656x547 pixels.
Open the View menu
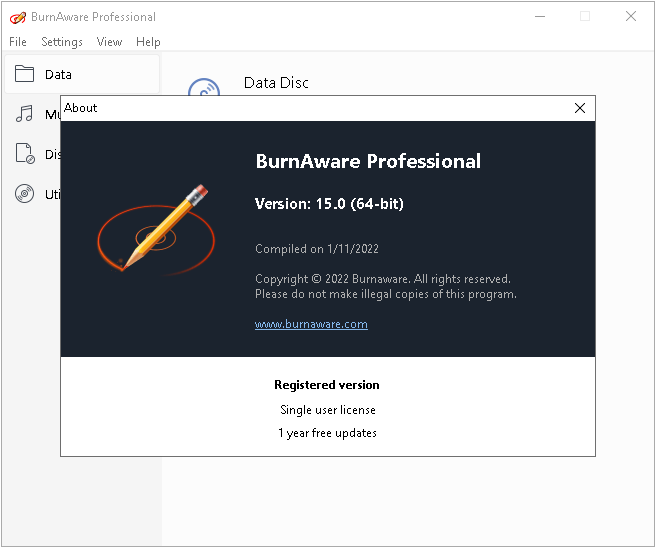(109, 42)
